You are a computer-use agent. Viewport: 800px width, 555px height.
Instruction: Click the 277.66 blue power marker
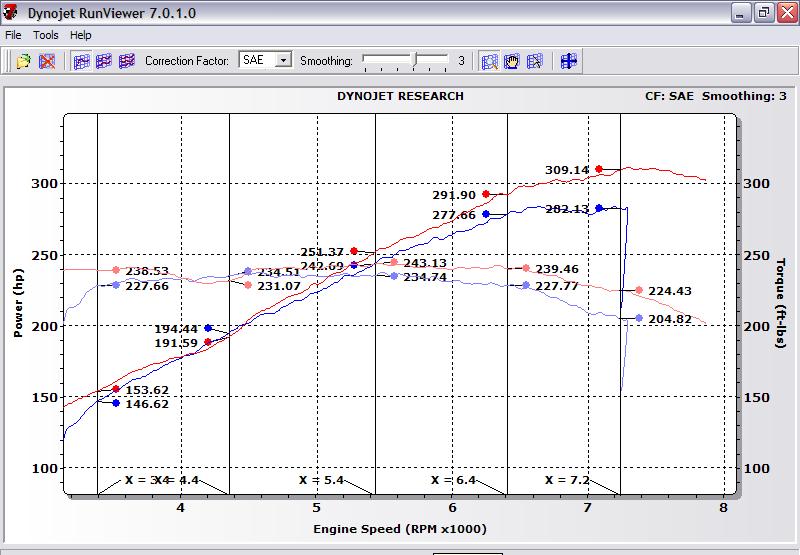click(x=486, y=214)
